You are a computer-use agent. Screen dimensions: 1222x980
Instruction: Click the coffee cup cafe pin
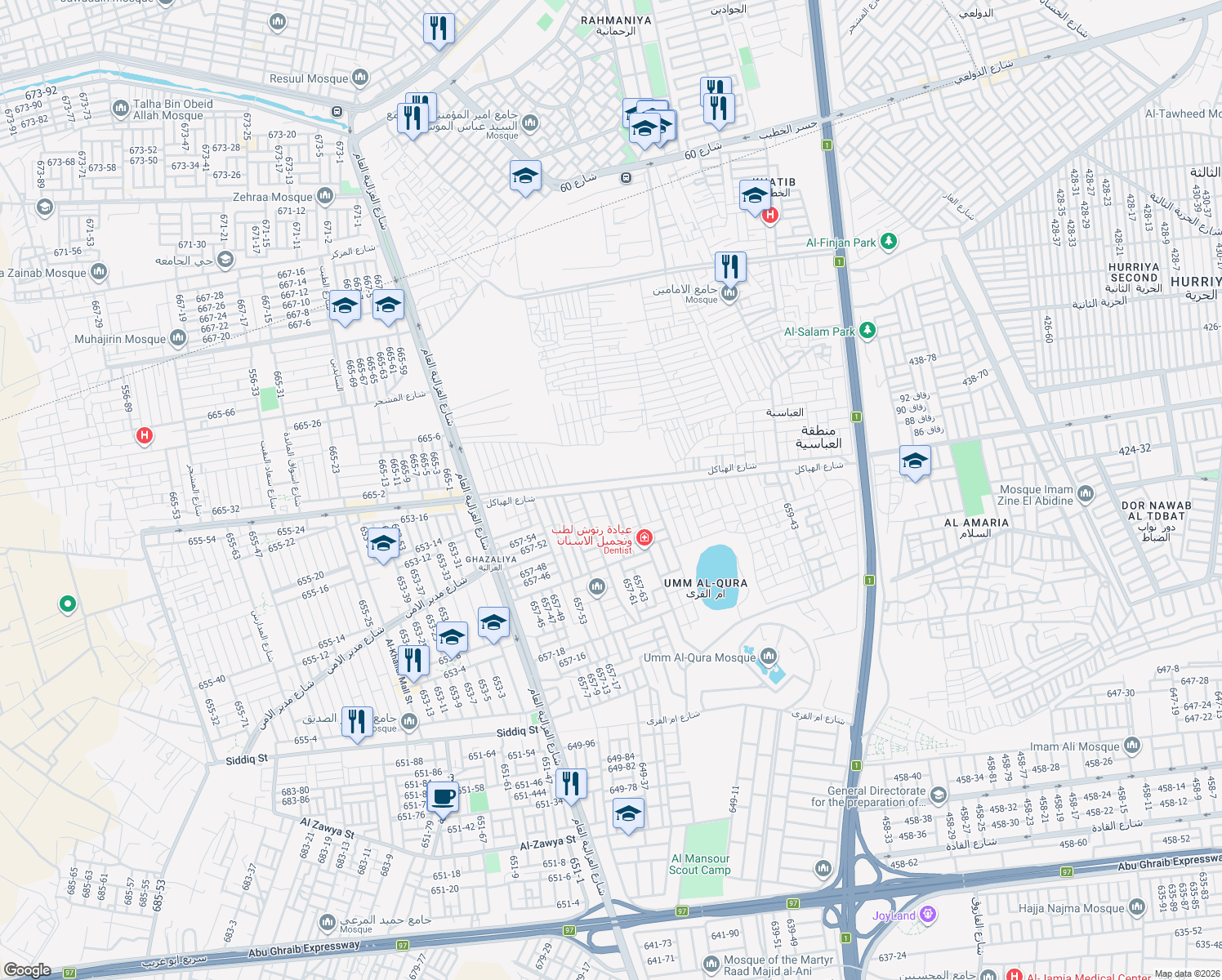click(x=443, y=799)
